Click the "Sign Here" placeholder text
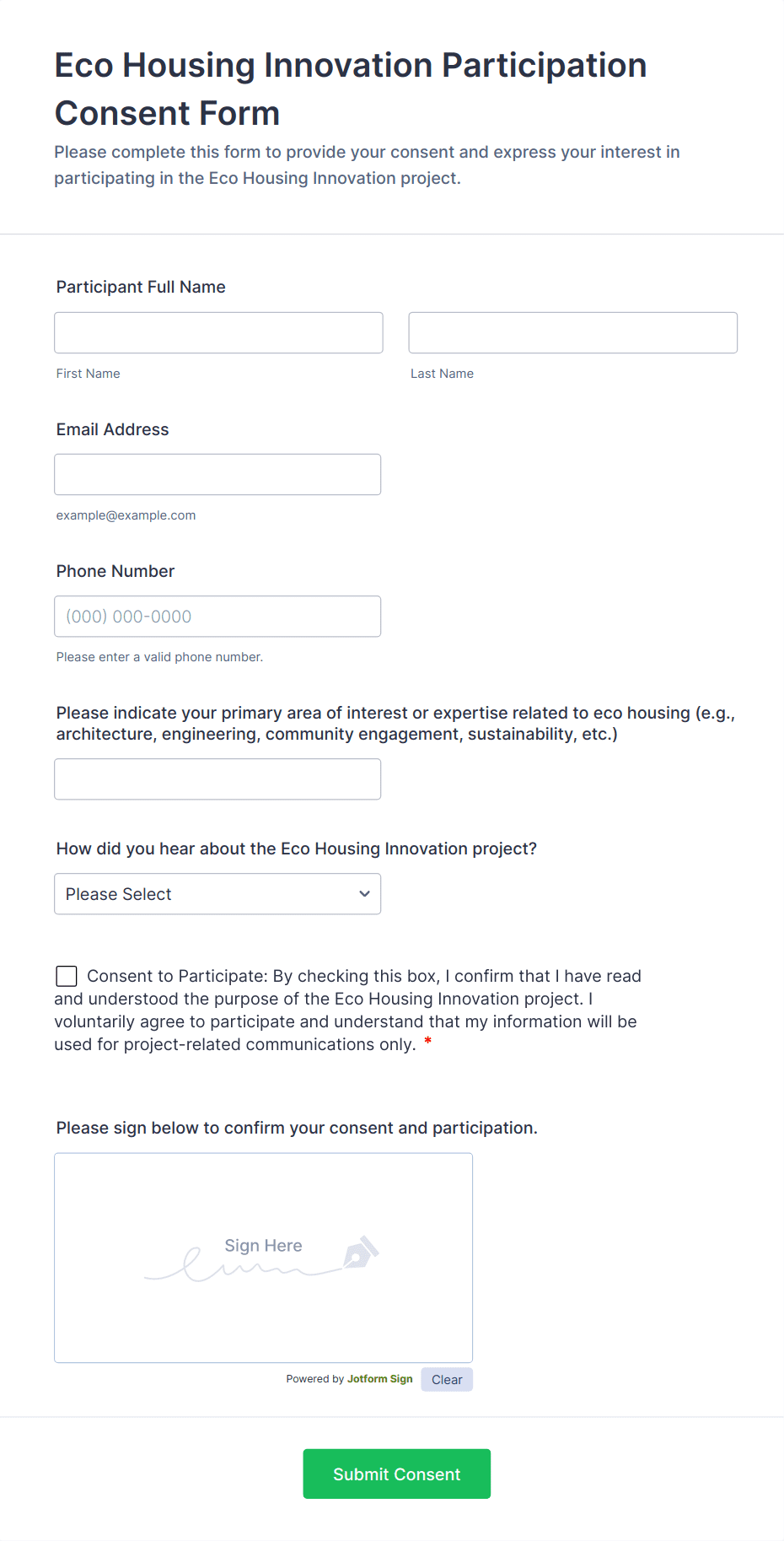The image size is (784, 1541). tap(263, 1246)
